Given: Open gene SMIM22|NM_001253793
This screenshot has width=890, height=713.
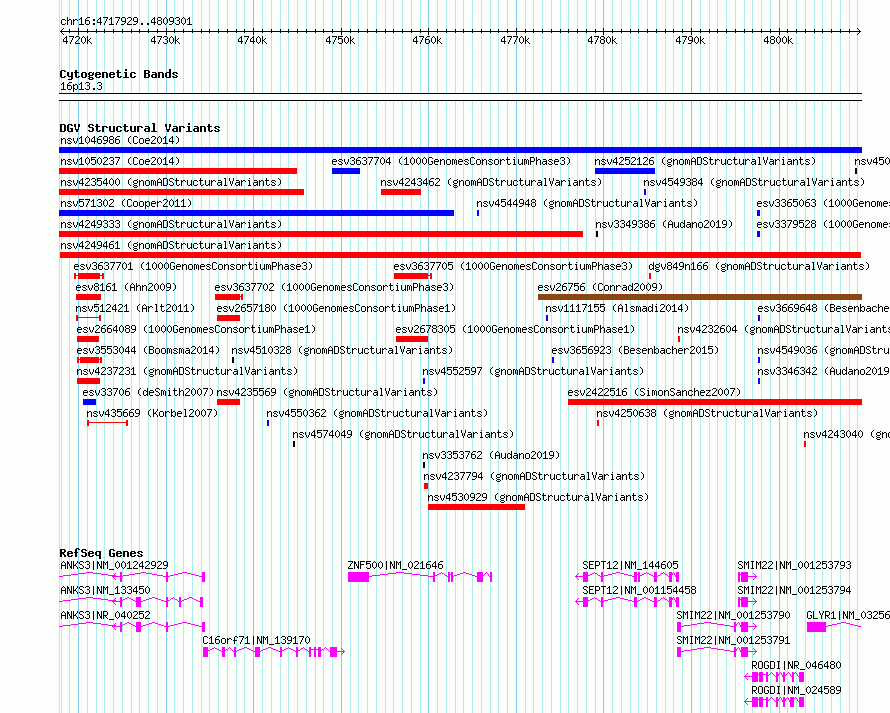Looking at the screenshot, I should pos(794,565).
